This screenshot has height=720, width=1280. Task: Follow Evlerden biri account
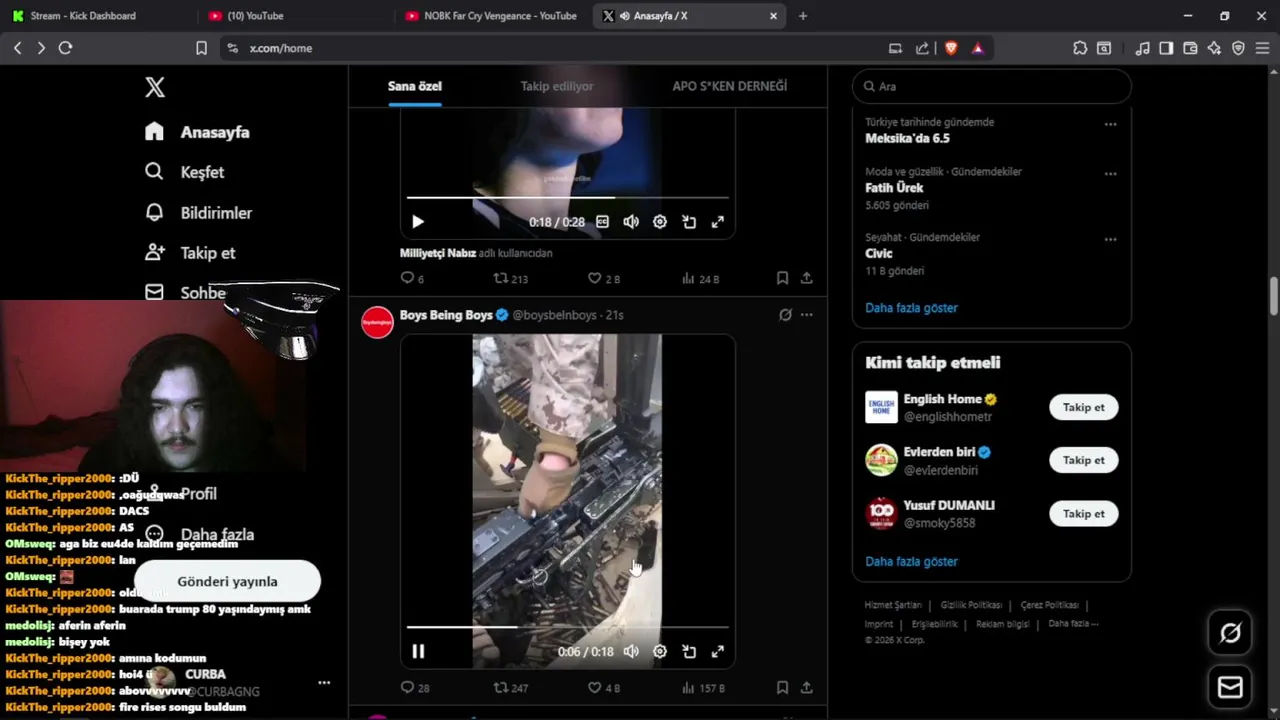pos(1084,460)
